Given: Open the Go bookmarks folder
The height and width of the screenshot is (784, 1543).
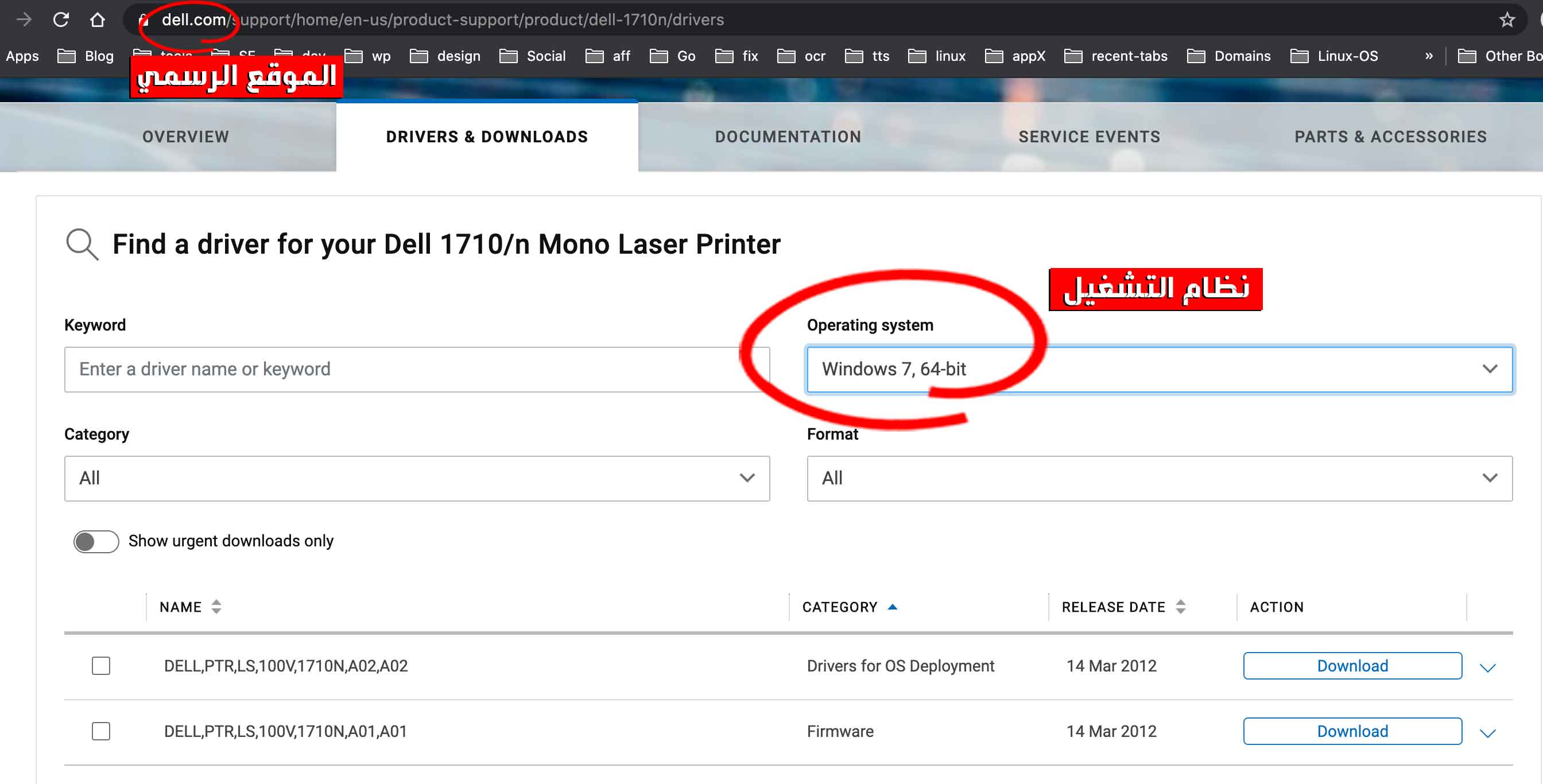Looking at the screenshot, I should pyautogui.click(x=673, y=56).
